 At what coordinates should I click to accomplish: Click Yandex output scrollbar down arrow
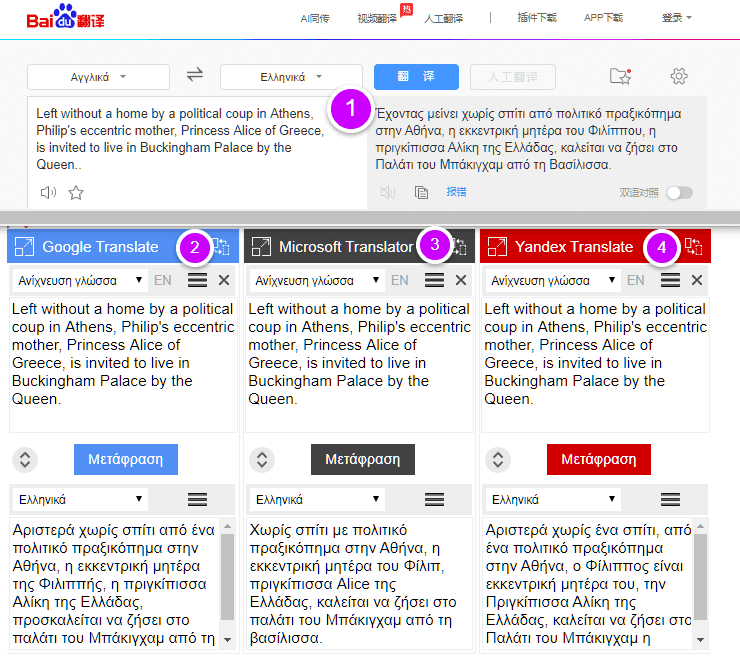[700, 640]
